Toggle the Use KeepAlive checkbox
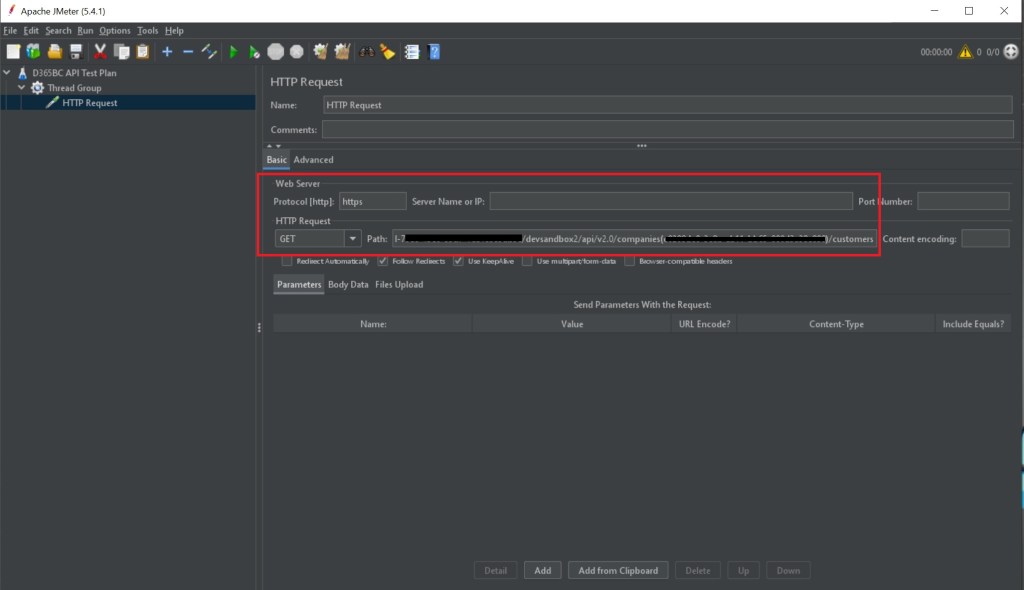The height and width of the screenshot is (590, 1024). tap(459, 262)
